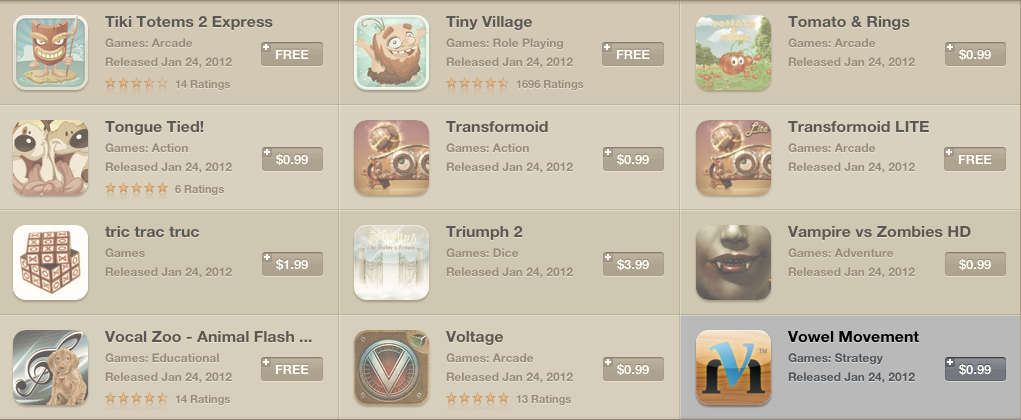Image resolution: width=1021 pixels, height=420 pixels.
Task: Open the Tiki Totems 2 Express app icon
Action: [51, 53]
